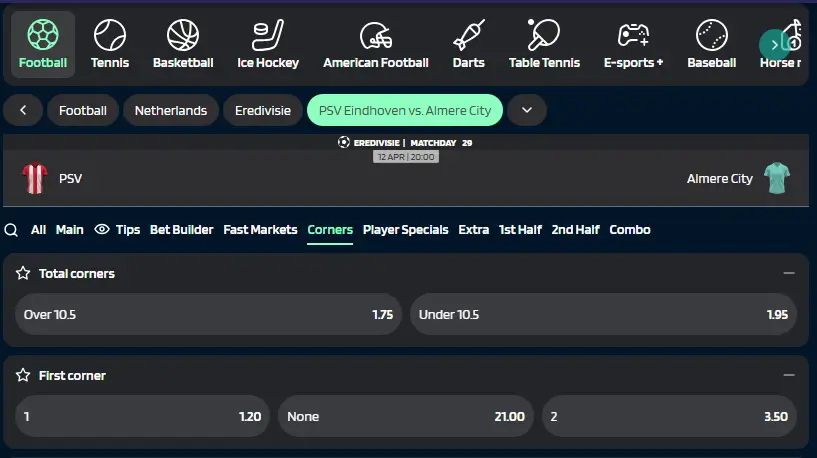Click PSV Eindhoven vs. Almere City pill
Image resolution: width=817 pixels, height=458 pixels.
coord(405,110)
